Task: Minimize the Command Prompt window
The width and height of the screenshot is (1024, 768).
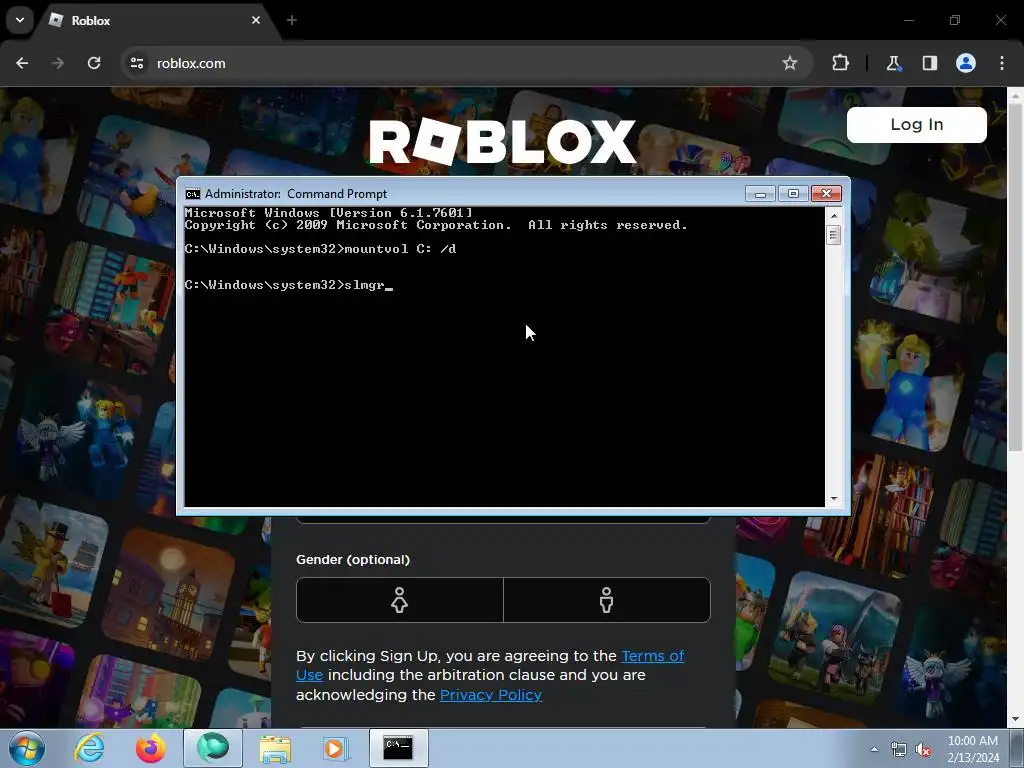Action: [760, 194]
